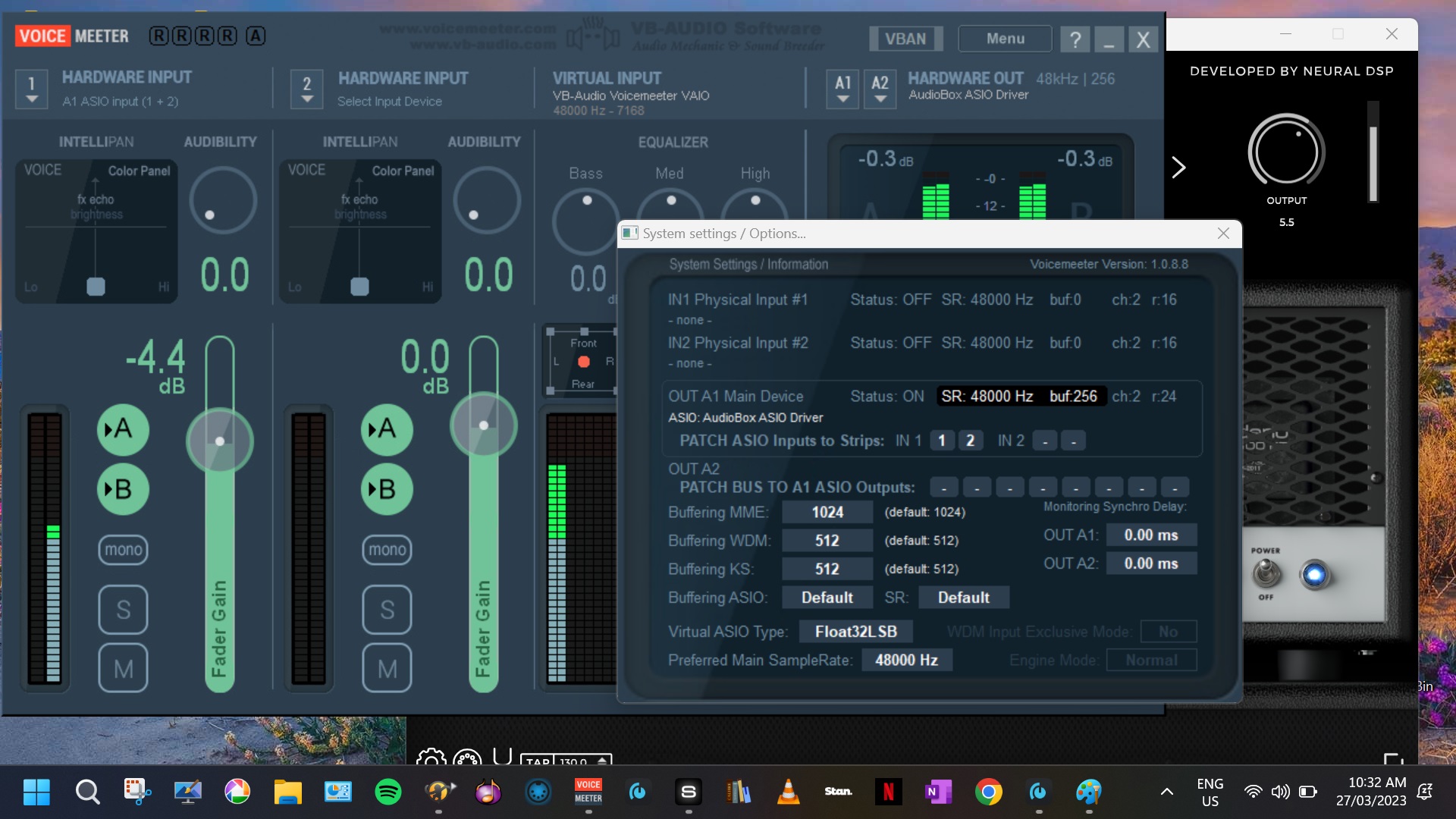This screenshot has width=1456, height=819.
Task: Click the Voicemeeter cassette recorder A icon
Action: tap(256, 36)
